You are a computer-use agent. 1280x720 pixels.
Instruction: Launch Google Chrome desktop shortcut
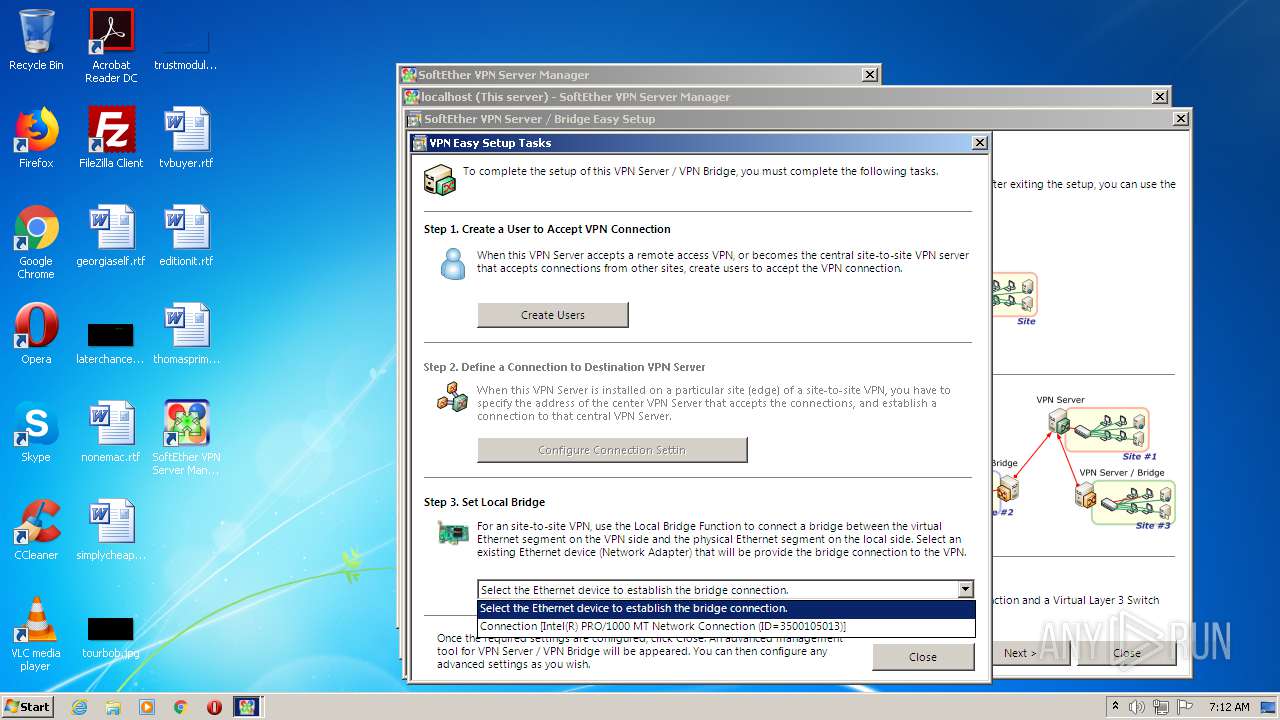36,242
